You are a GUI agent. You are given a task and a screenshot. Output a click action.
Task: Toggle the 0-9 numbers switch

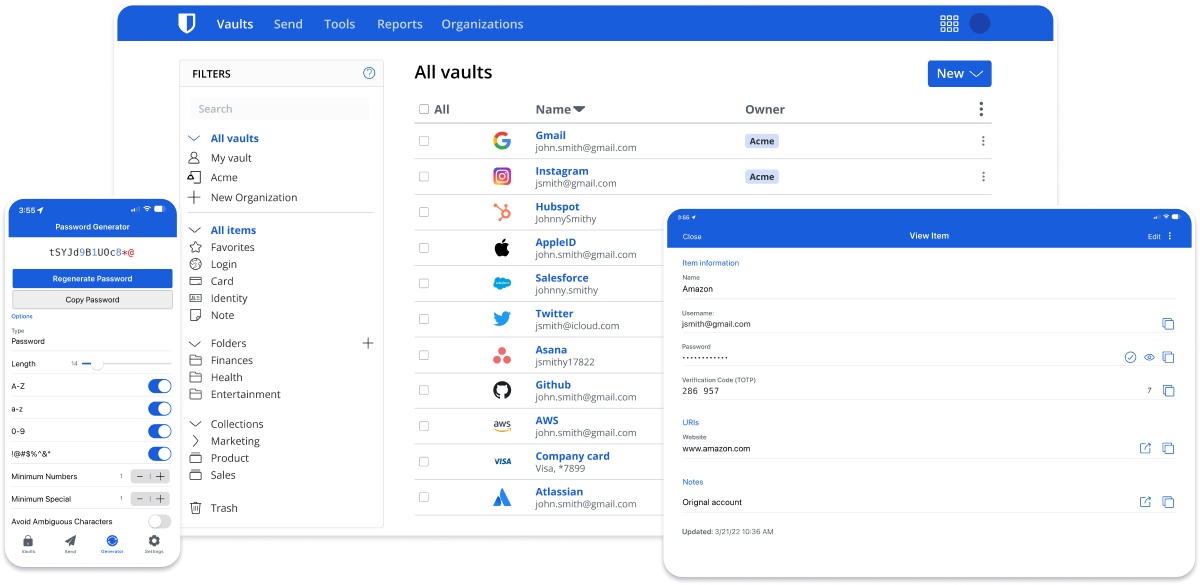[159, 431]
